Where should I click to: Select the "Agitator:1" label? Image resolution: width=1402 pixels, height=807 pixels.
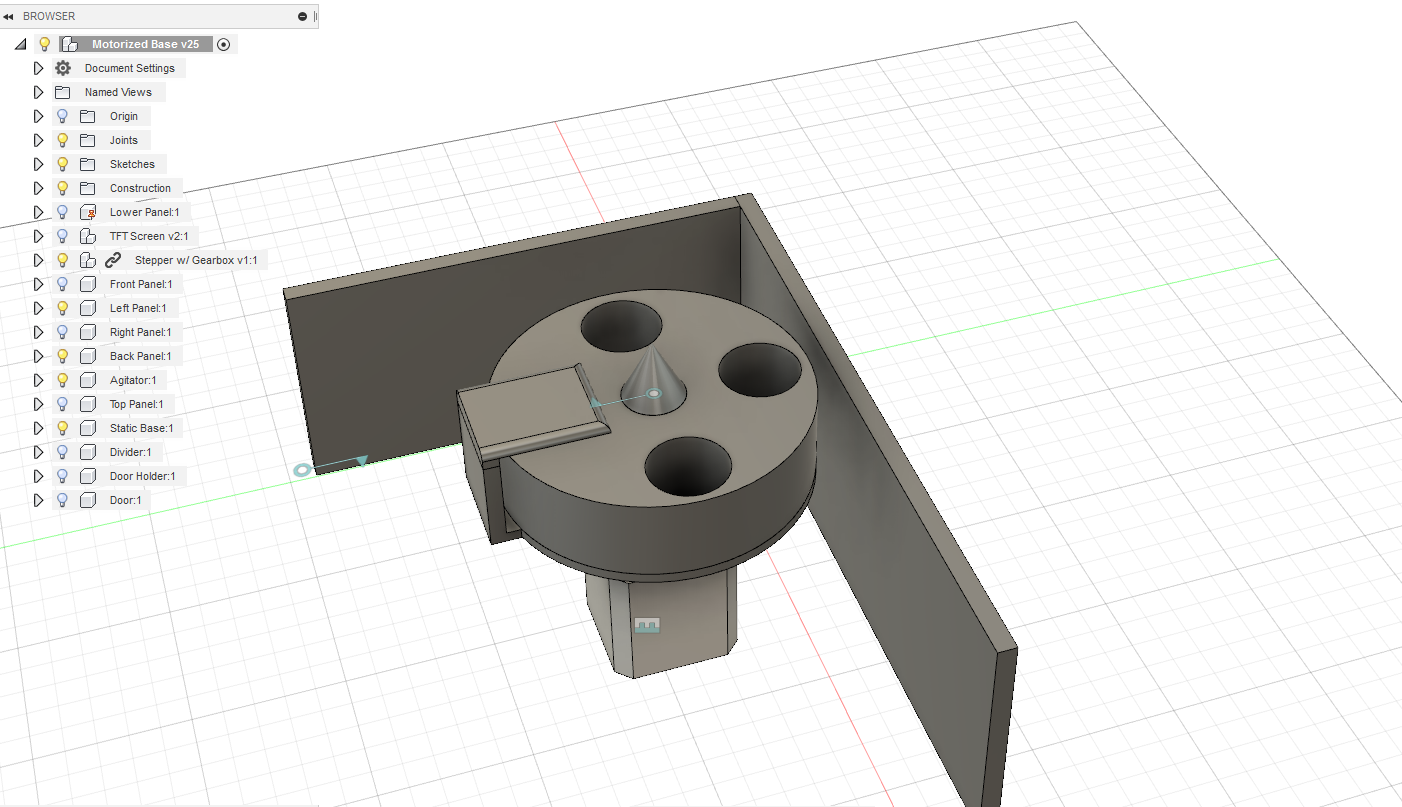133,380
